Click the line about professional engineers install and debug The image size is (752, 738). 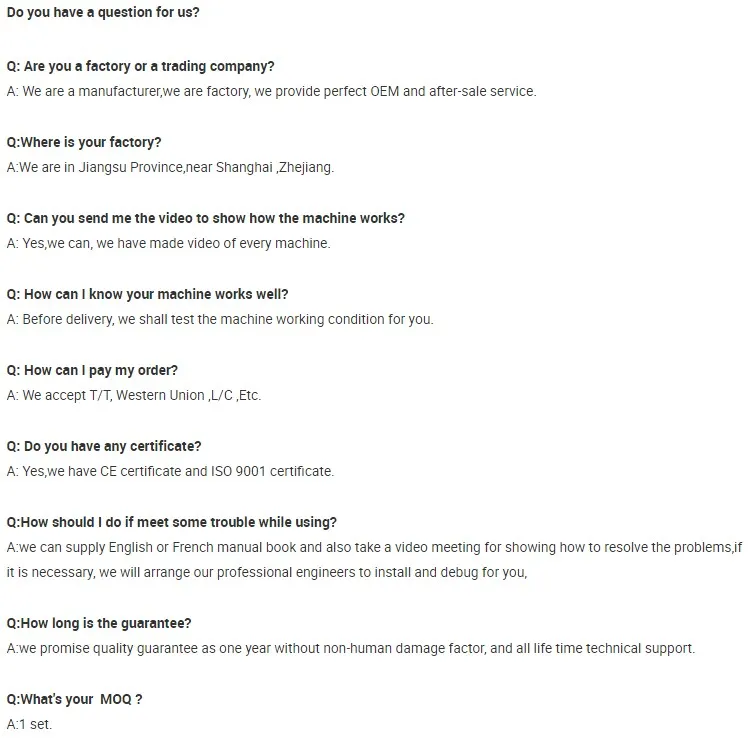click(267, 573)
